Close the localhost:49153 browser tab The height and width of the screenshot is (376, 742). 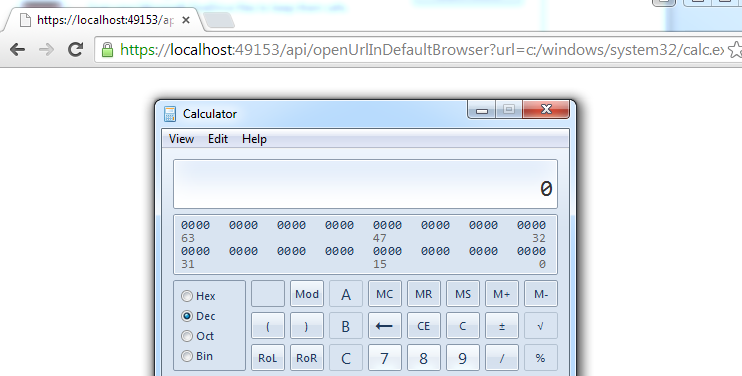(x=186, y=20)
